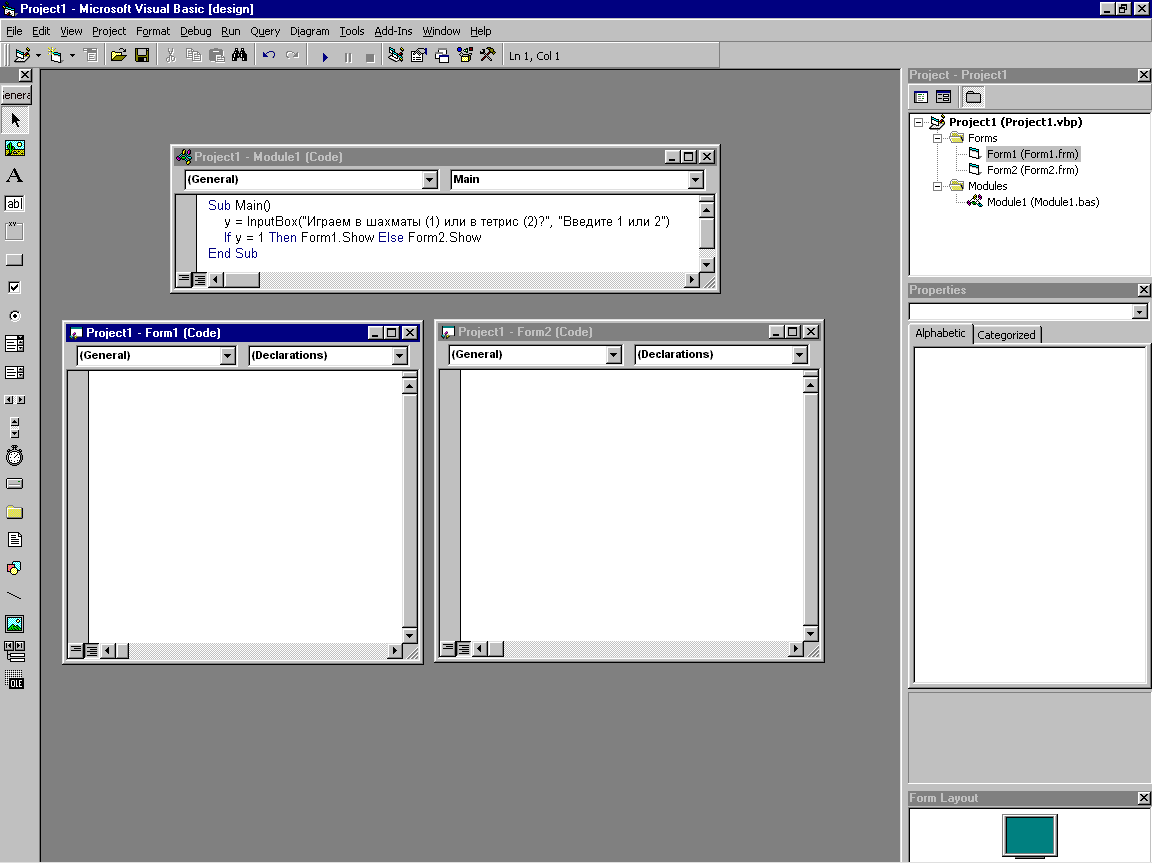The width and height of the screenshot is (1152, 864).
Task: Open the Form Layout Window icon
Action: click(x=442, y=56)
